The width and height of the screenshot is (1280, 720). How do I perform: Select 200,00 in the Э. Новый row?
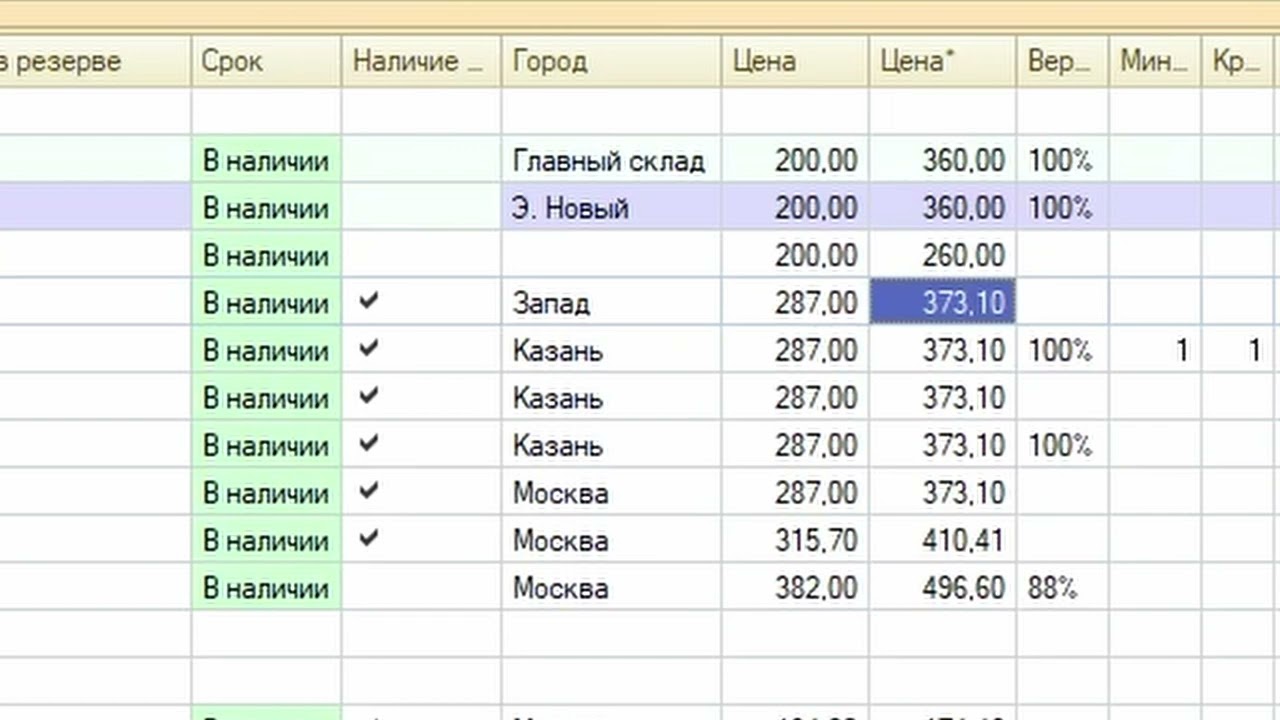pos(795,208)
